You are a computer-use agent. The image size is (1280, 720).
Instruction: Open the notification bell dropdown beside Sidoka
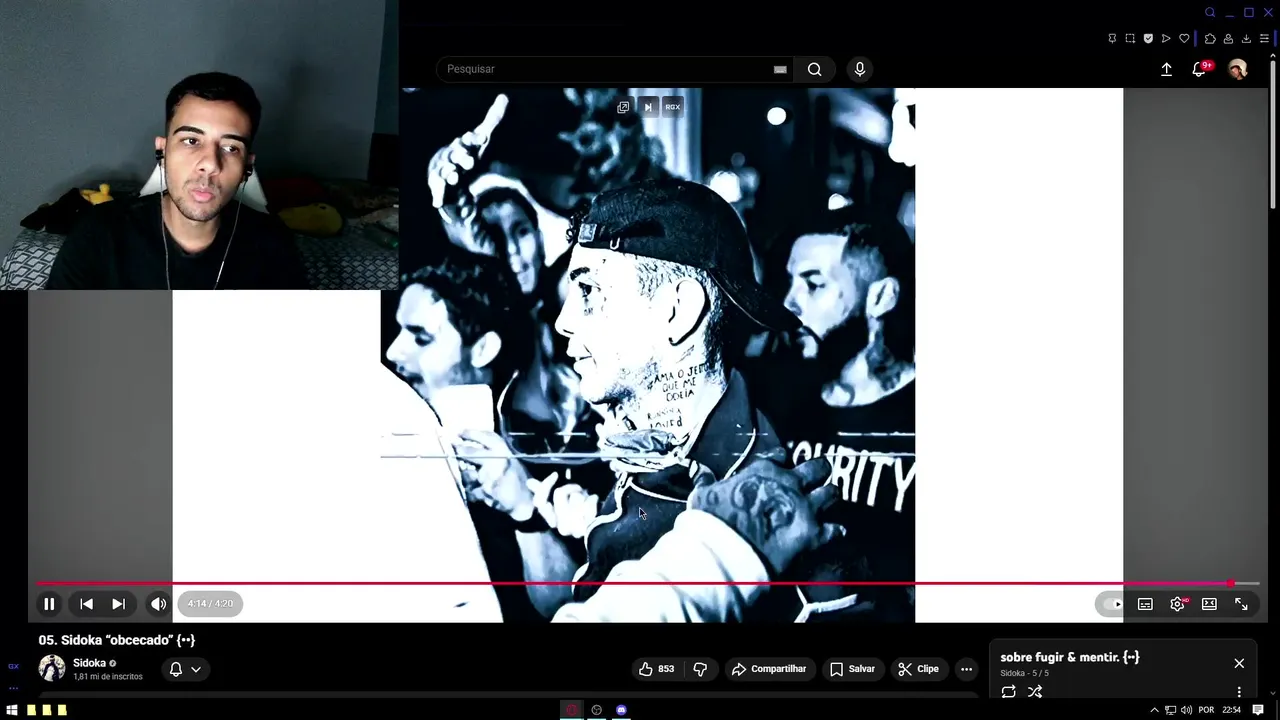pyautogui.click(x=185, y=669)
